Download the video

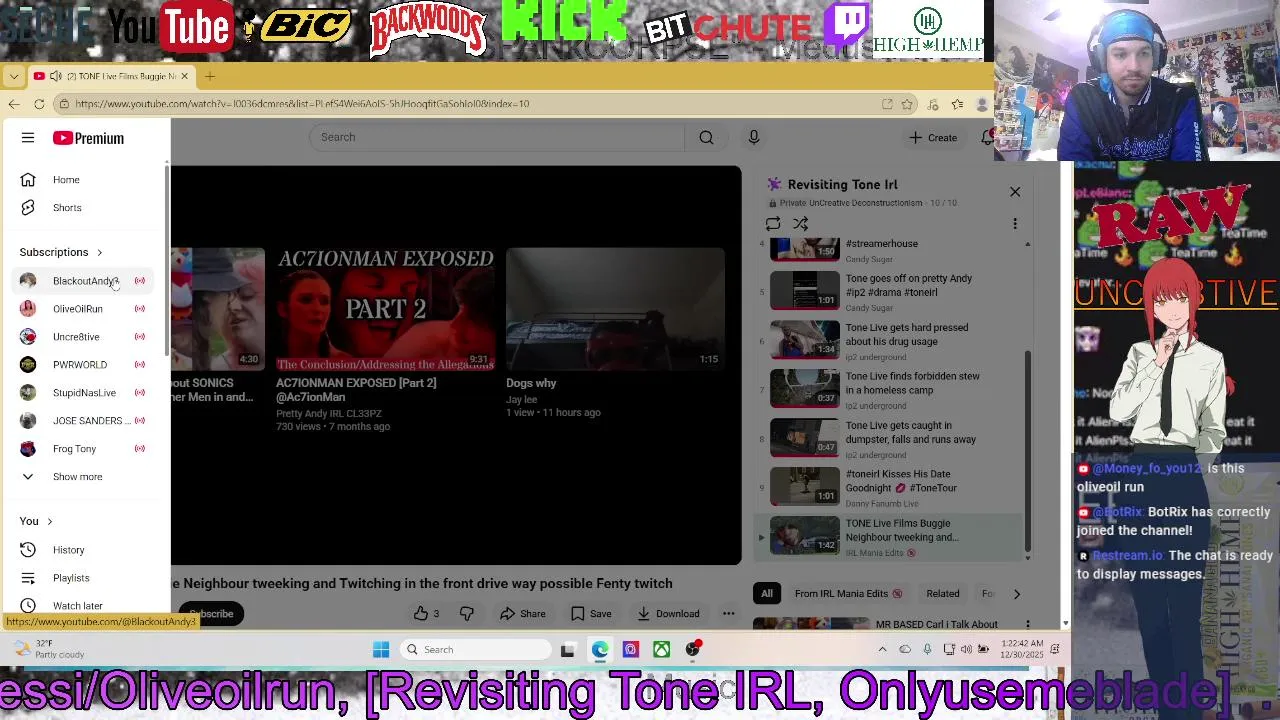click(669, 613)
